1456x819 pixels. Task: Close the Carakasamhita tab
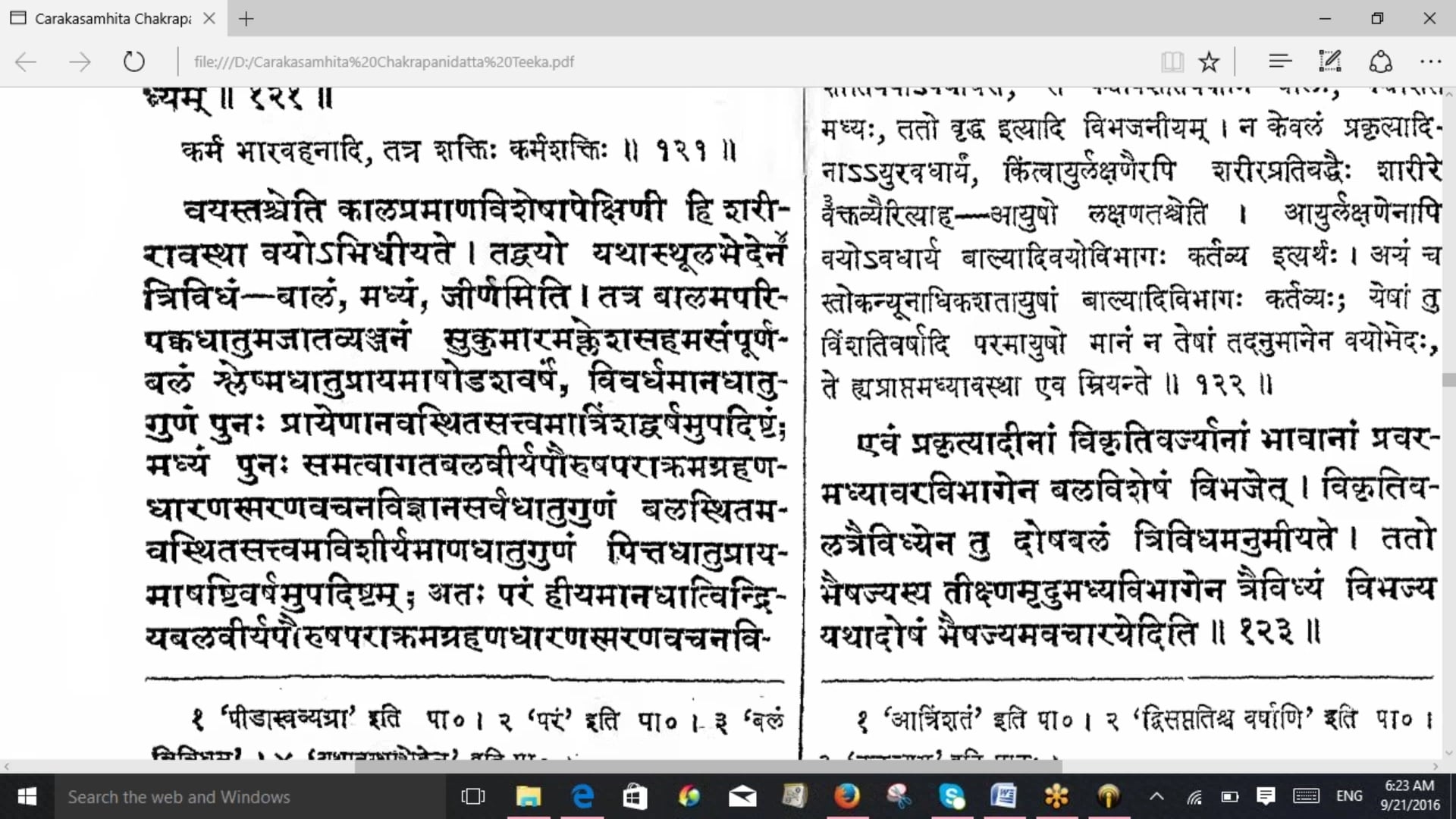[x=210, y=18]
